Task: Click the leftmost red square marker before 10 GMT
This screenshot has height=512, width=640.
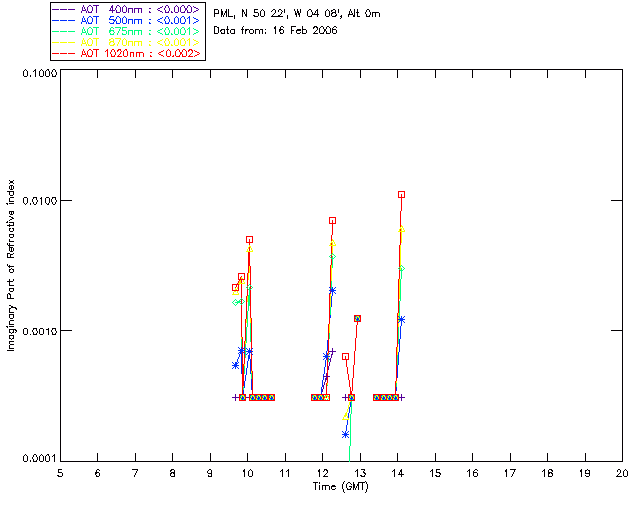Action: 236,288
